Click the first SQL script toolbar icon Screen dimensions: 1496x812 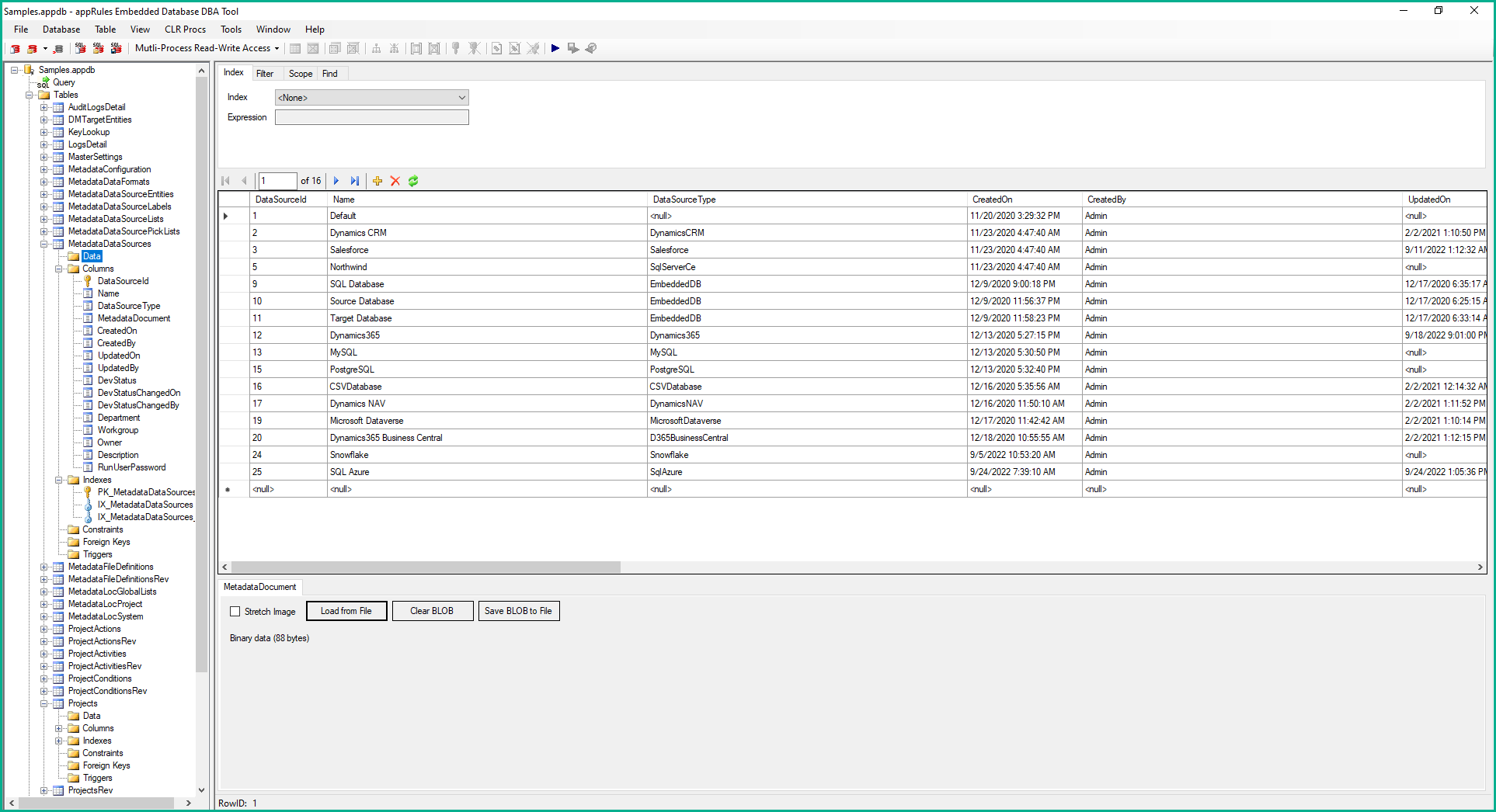(80, 48)
